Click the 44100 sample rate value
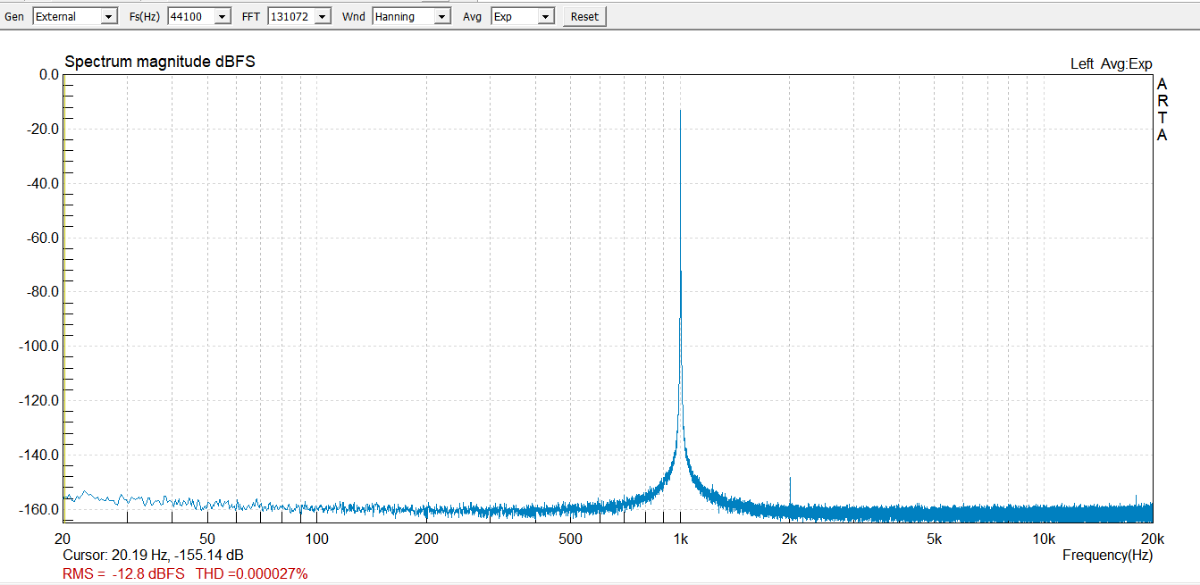This screenshot has width=1200, height=585. point(188,16)
